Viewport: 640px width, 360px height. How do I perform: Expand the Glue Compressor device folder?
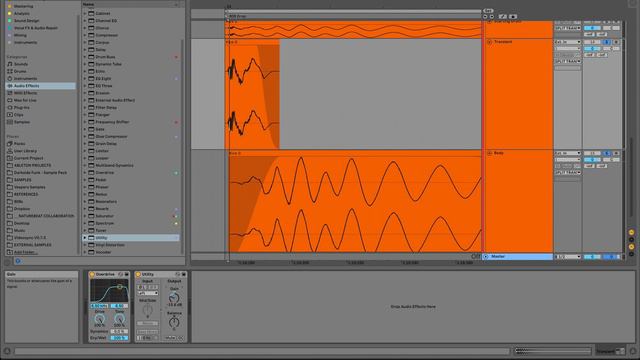click(x=85, y=136)
